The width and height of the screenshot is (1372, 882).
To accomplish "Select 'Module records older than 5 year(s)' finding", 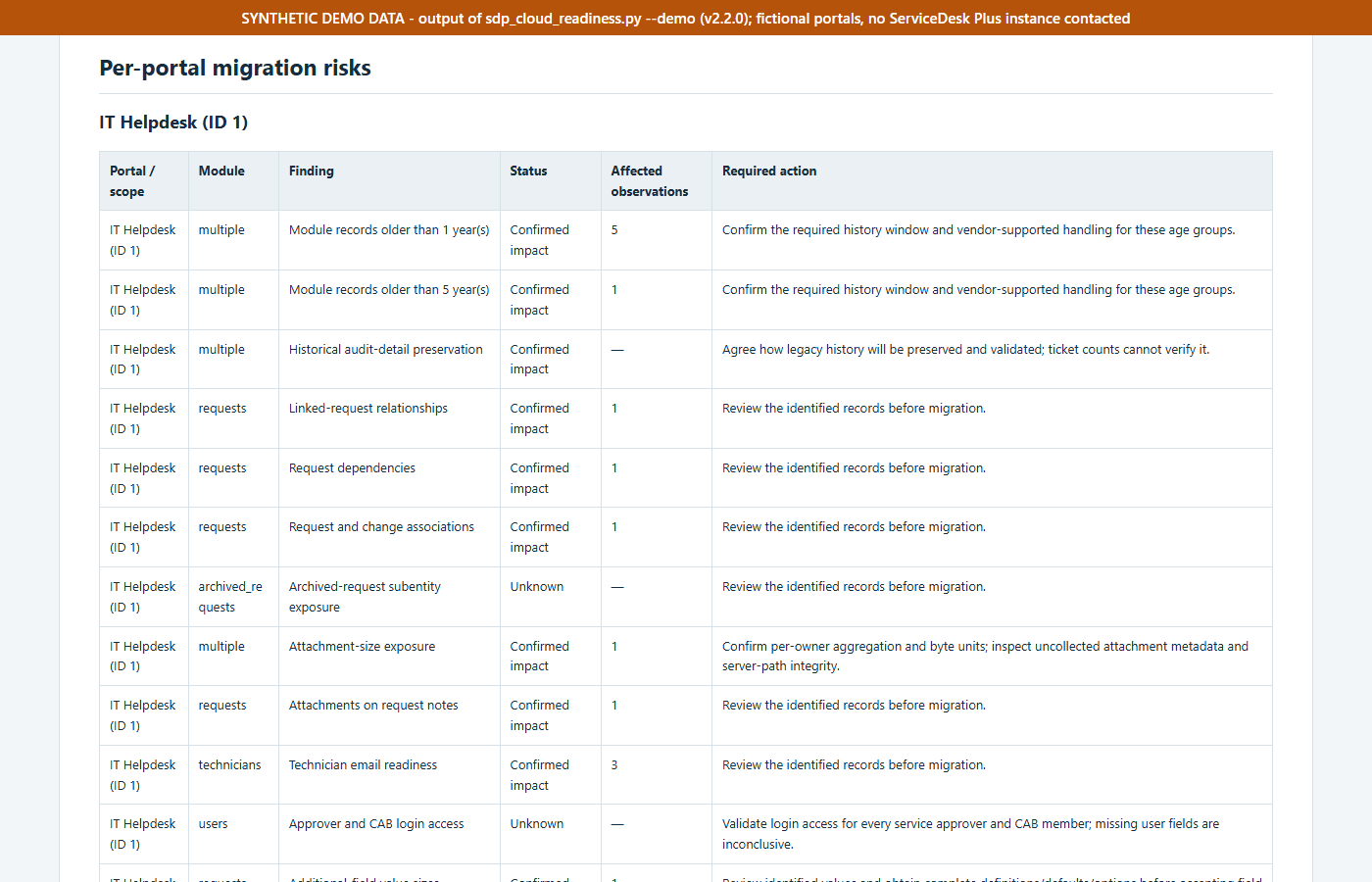I will tap(389, 290).
